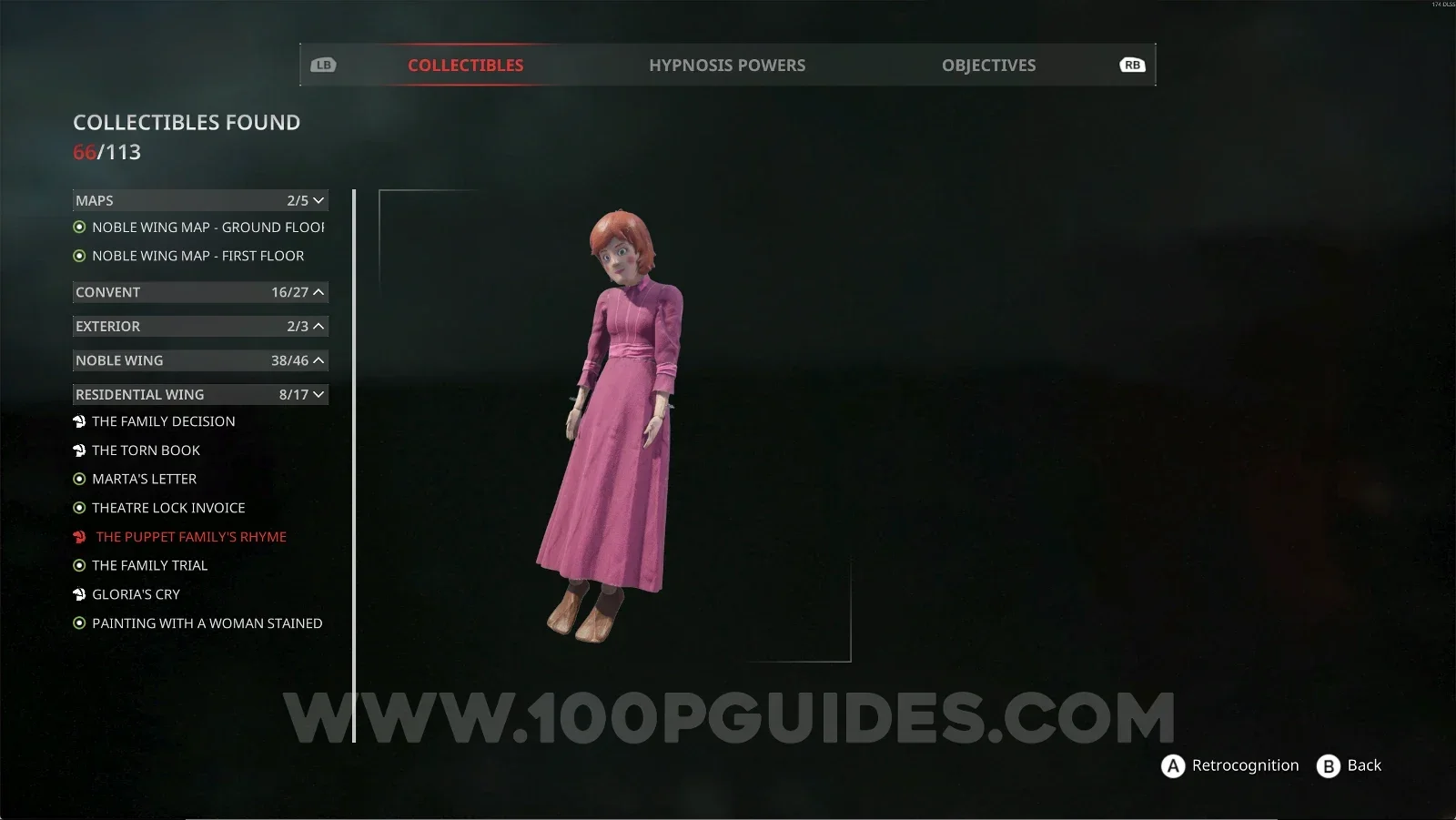The height and width of the screenshot is (820, 1456).
Task: Click red icon next to The Puppet Family's Rhyme
Action: (79, 537)
